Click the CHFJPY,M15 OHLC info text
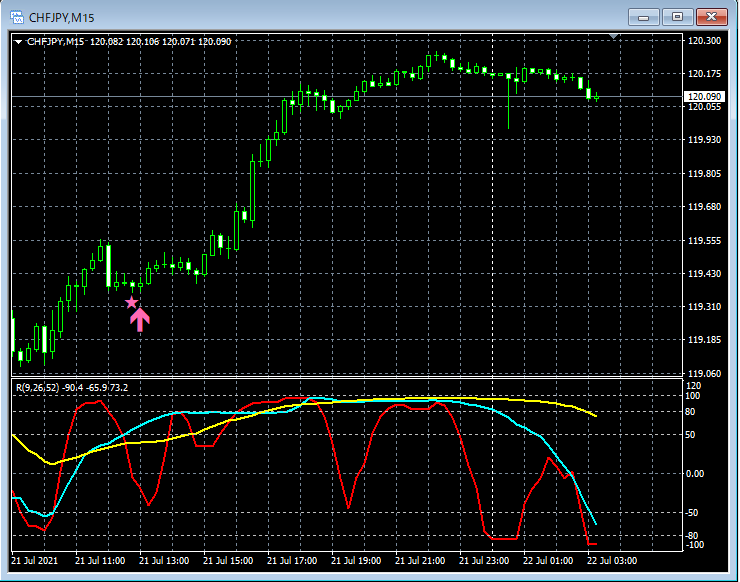This screenshot has height=582, width=740. [129, 42]
